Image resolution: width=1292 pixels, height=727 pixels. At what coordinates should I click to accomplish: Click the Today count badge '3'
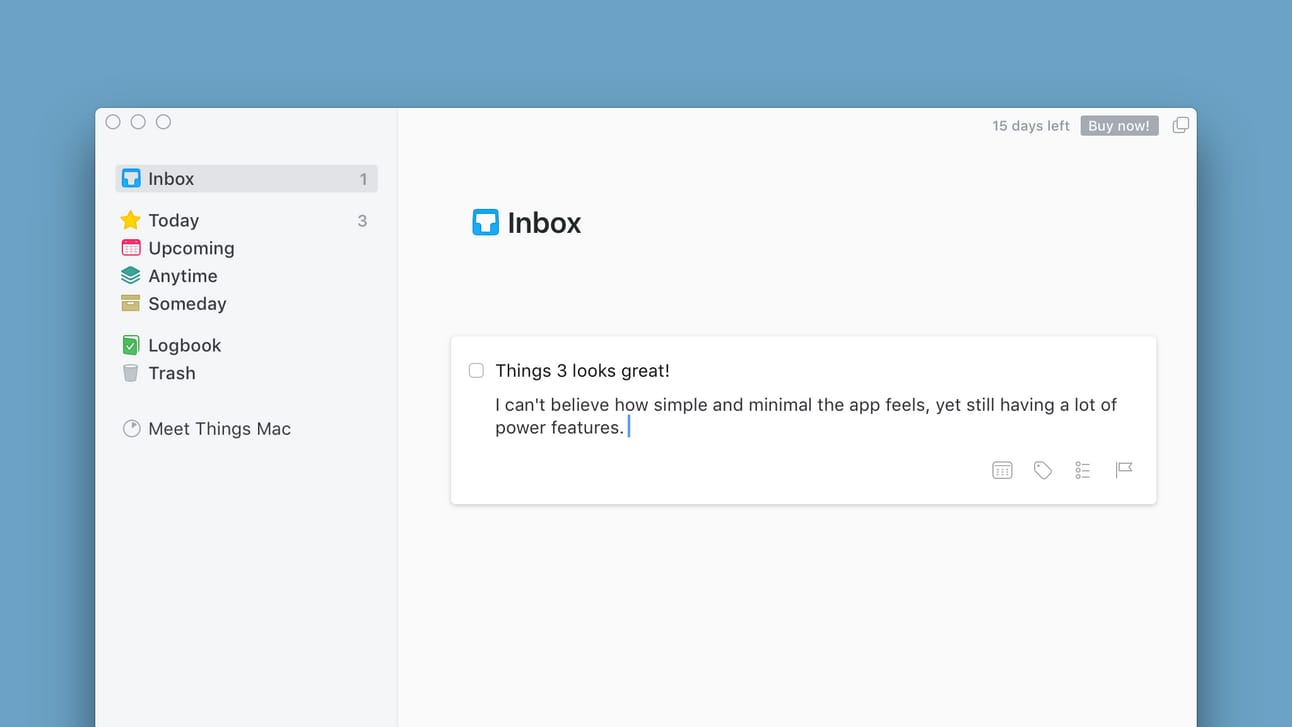362,221
